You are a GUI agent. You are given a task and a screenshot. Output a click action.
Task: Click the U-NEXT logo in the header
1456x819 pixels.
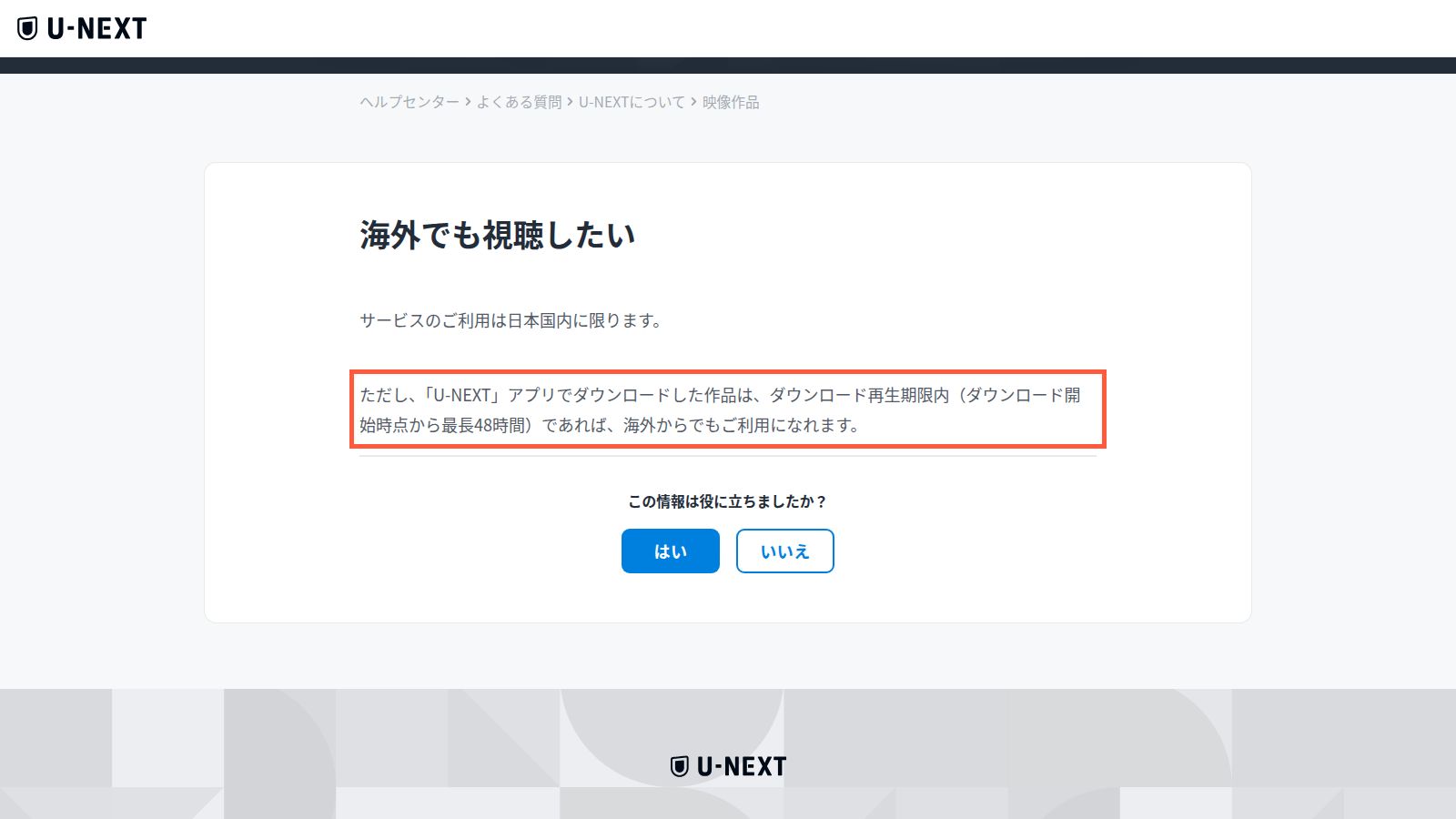tap(82, 28)
